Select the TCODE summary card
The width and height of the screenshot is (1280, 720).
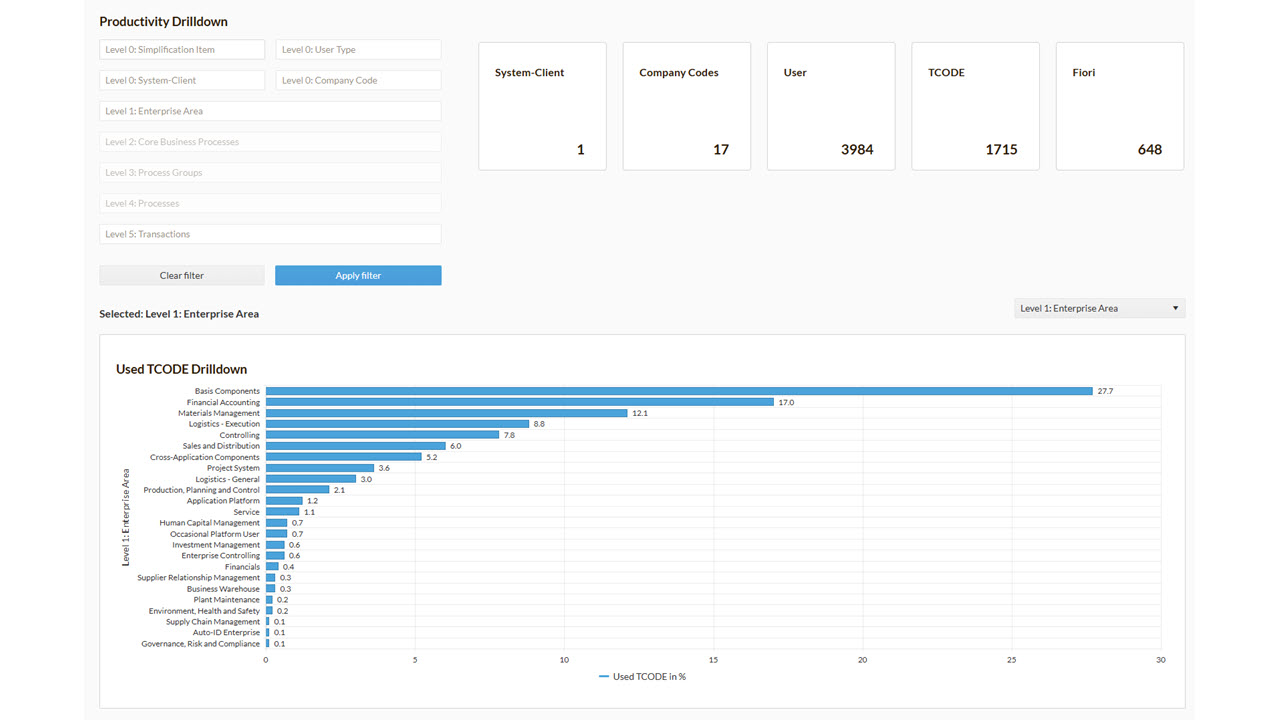[975, 106]
